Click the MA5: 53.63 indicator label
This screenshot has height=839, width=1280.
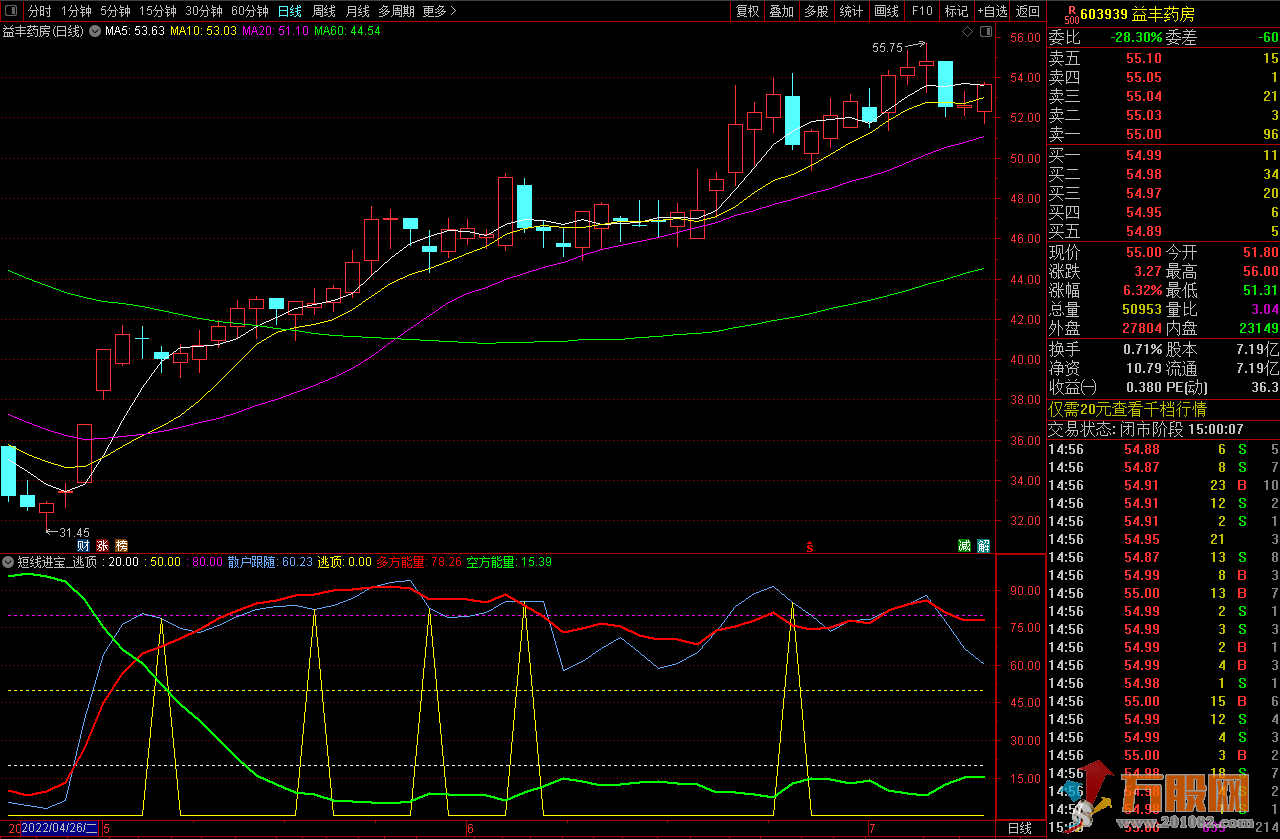click(135, 31)
